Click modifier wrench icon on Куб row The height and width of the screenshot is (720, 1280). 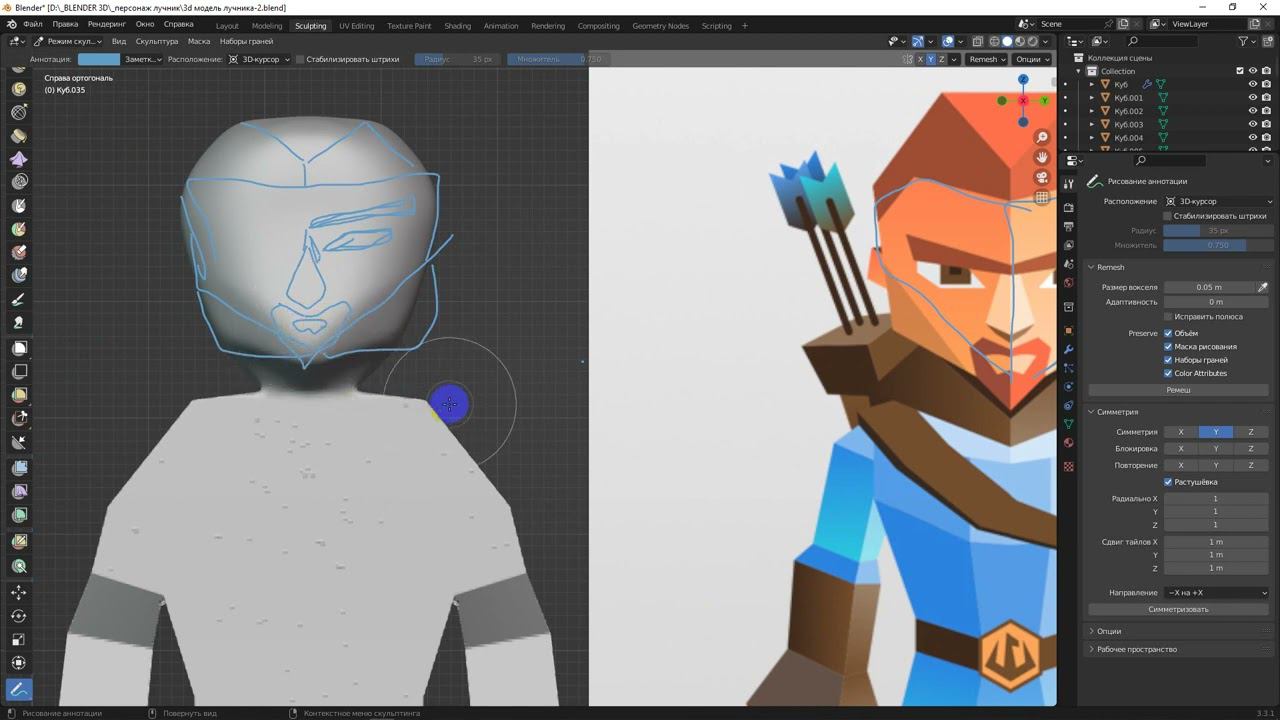1147,84
